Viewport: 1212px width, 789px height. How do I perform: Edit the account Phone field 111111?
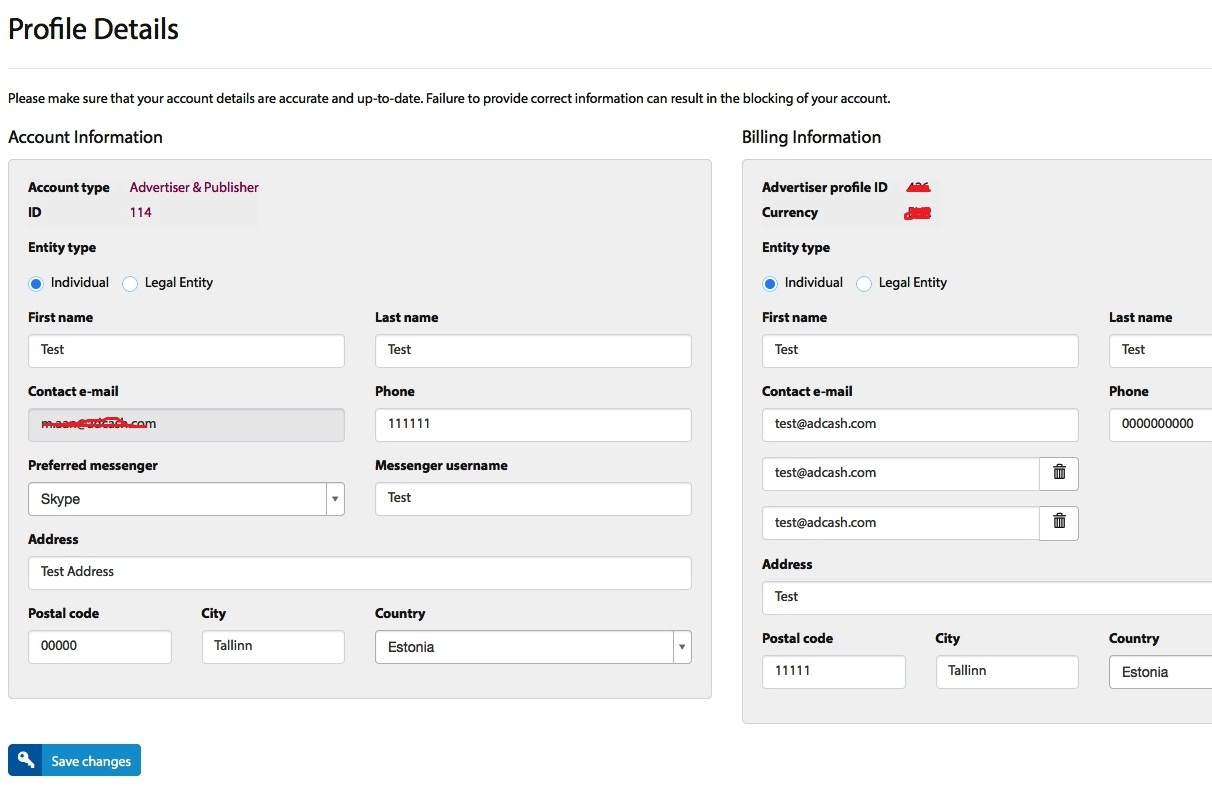533,425
